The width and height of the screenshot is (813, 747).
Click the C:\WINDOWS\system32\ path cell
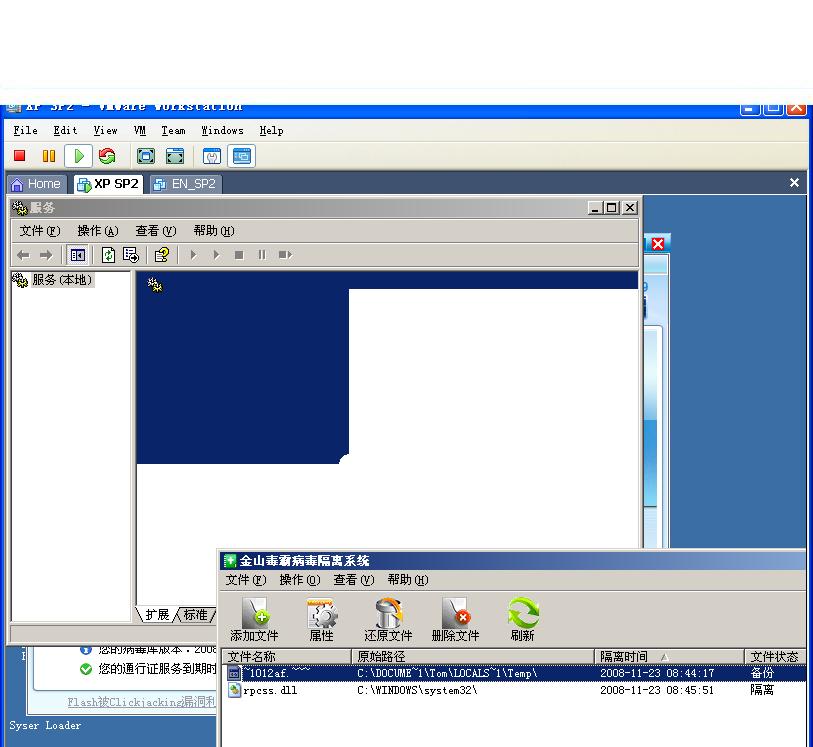click(417, 690)
